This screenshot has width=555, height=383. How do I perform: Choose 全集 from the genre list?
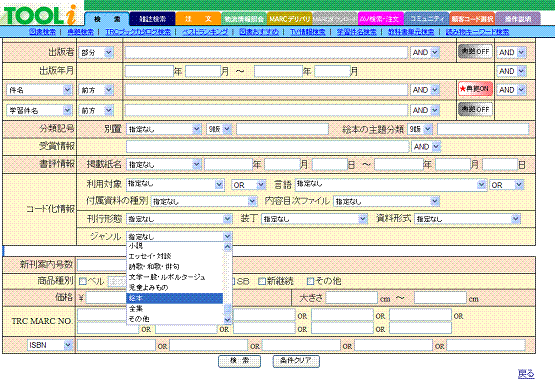[x=174, y=309]
